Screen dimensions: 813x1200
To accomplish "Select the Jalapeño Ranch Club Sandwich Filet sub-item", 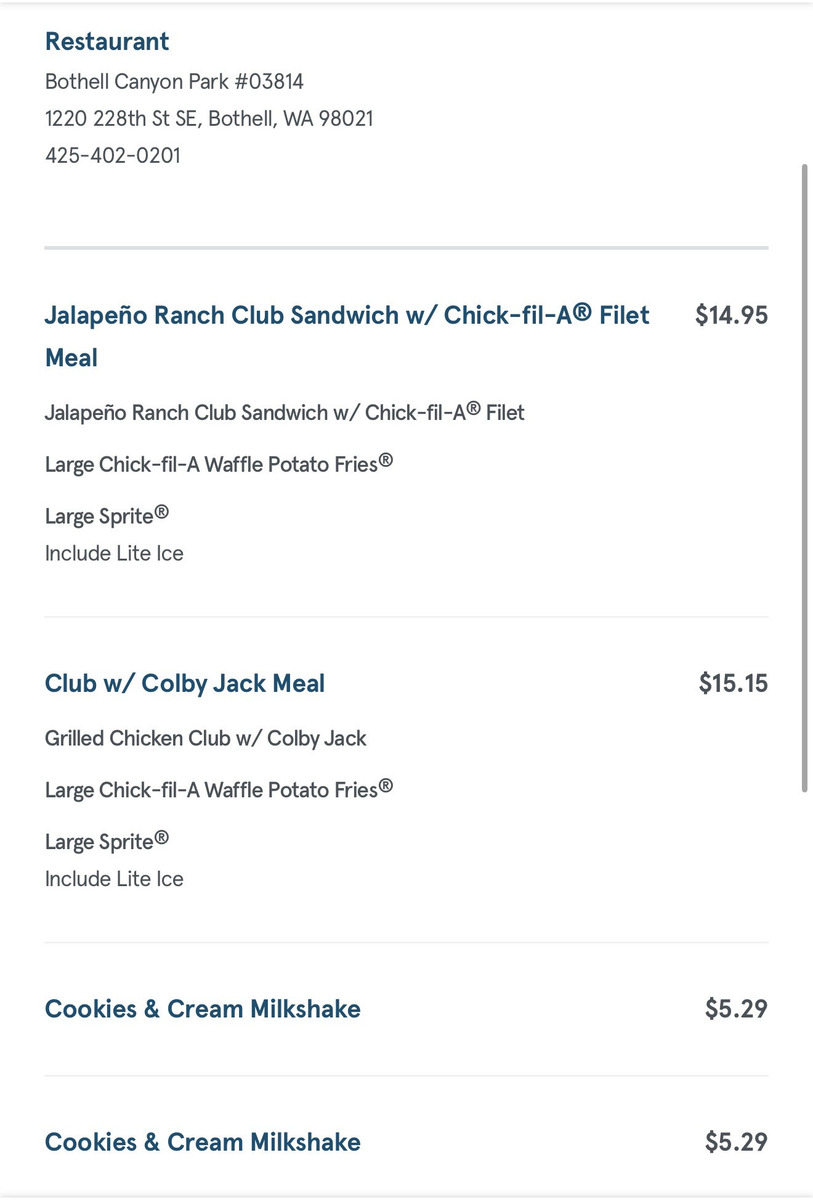I will click(284, 412).
